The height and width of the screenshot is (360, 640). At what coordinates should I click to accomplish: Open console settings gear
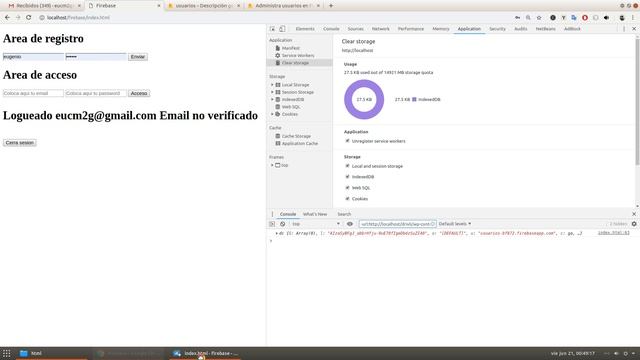(x=634, y=224)
